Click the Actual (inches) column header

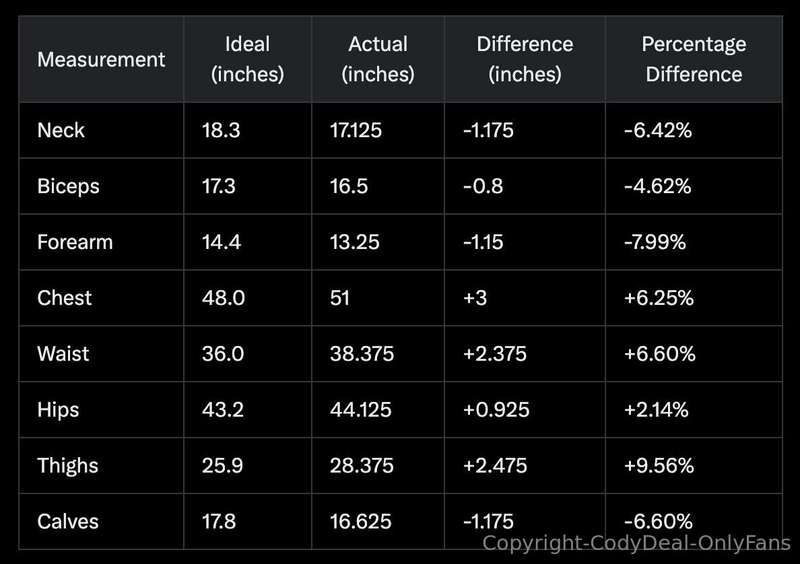click(x=378, y=59)
